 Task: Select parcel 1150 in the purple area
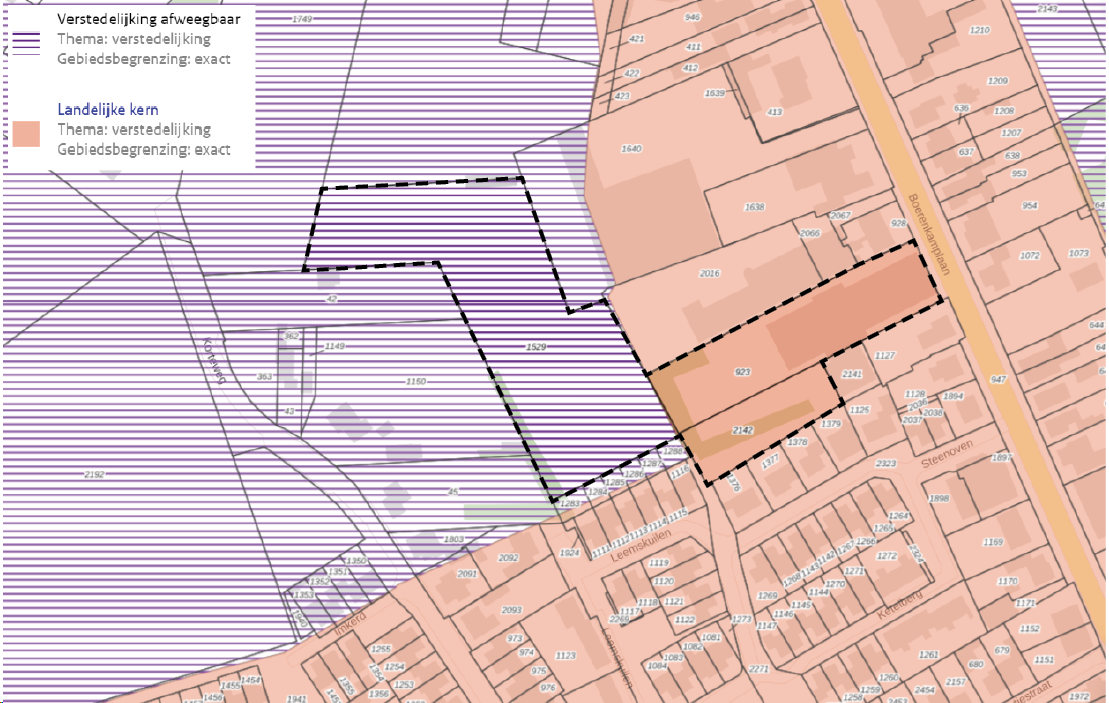tap(414, 381)
